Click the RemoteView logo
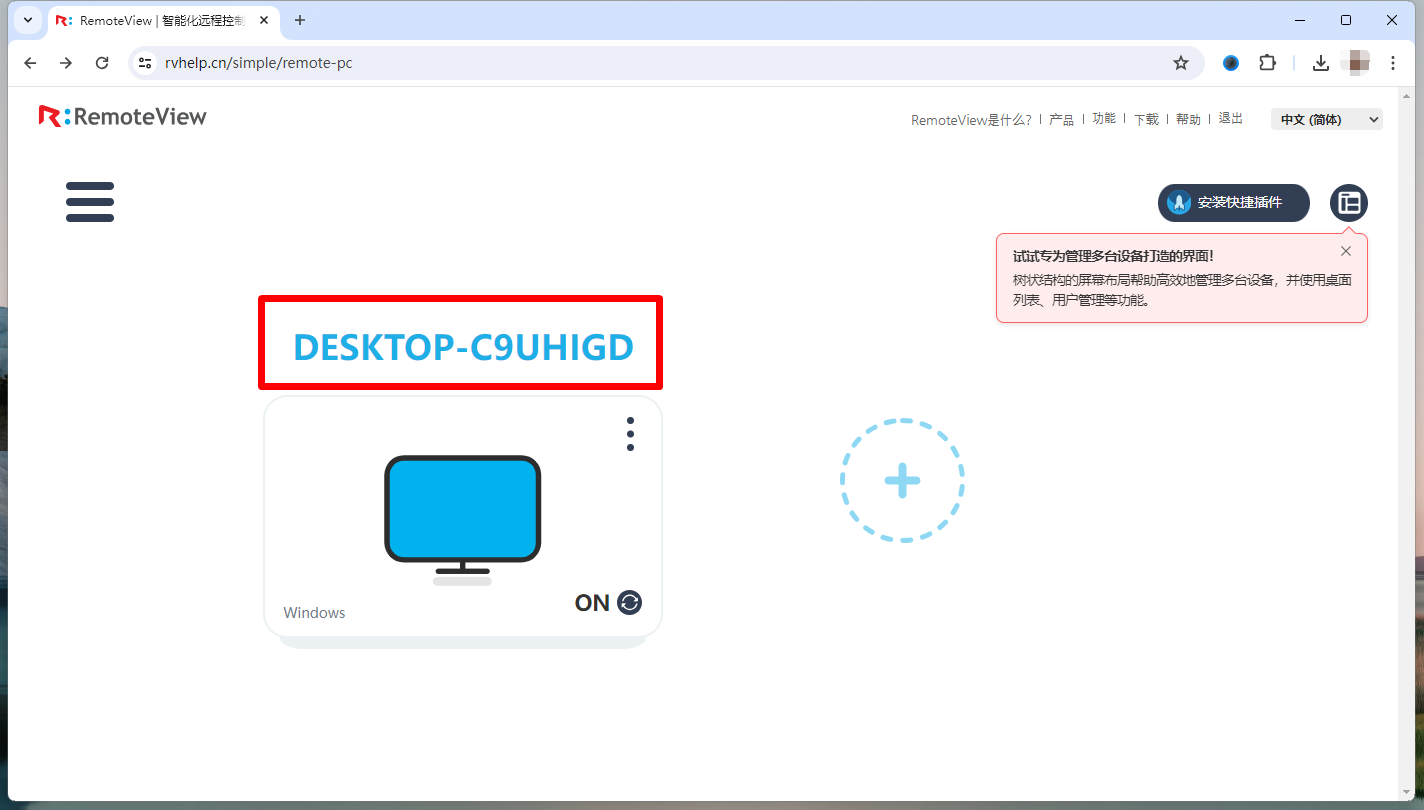Screen dimensions: 1424x810 123,117
